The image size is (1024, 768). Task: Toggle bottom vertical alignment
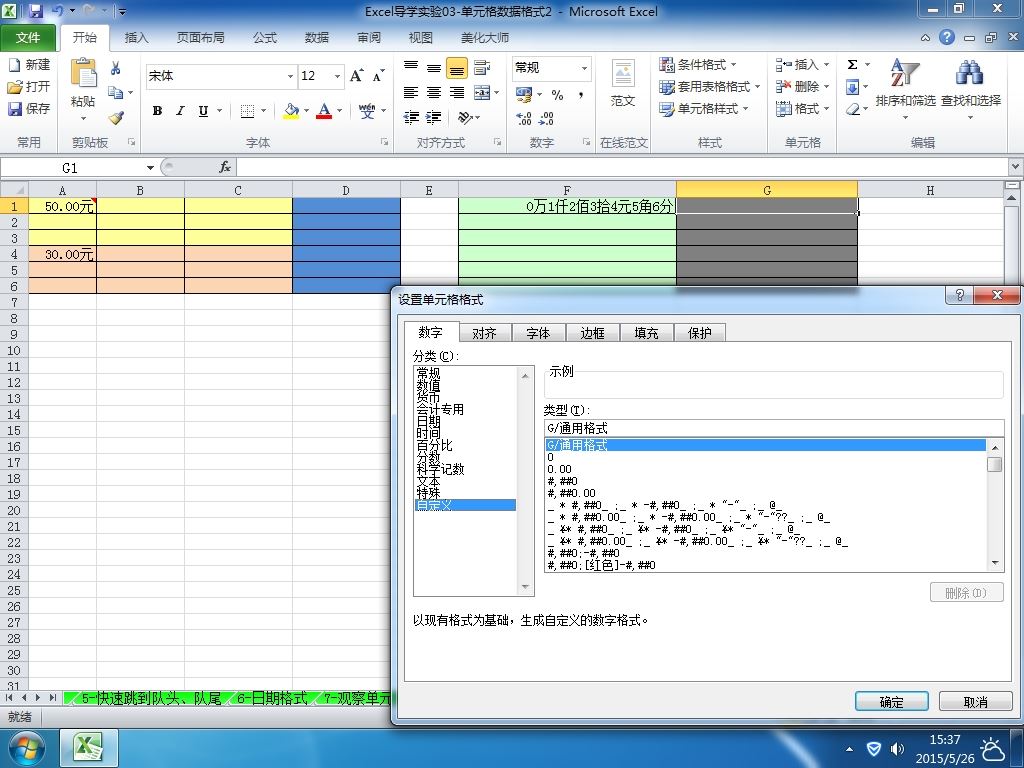pyautogui.click(x=457, y=67)
